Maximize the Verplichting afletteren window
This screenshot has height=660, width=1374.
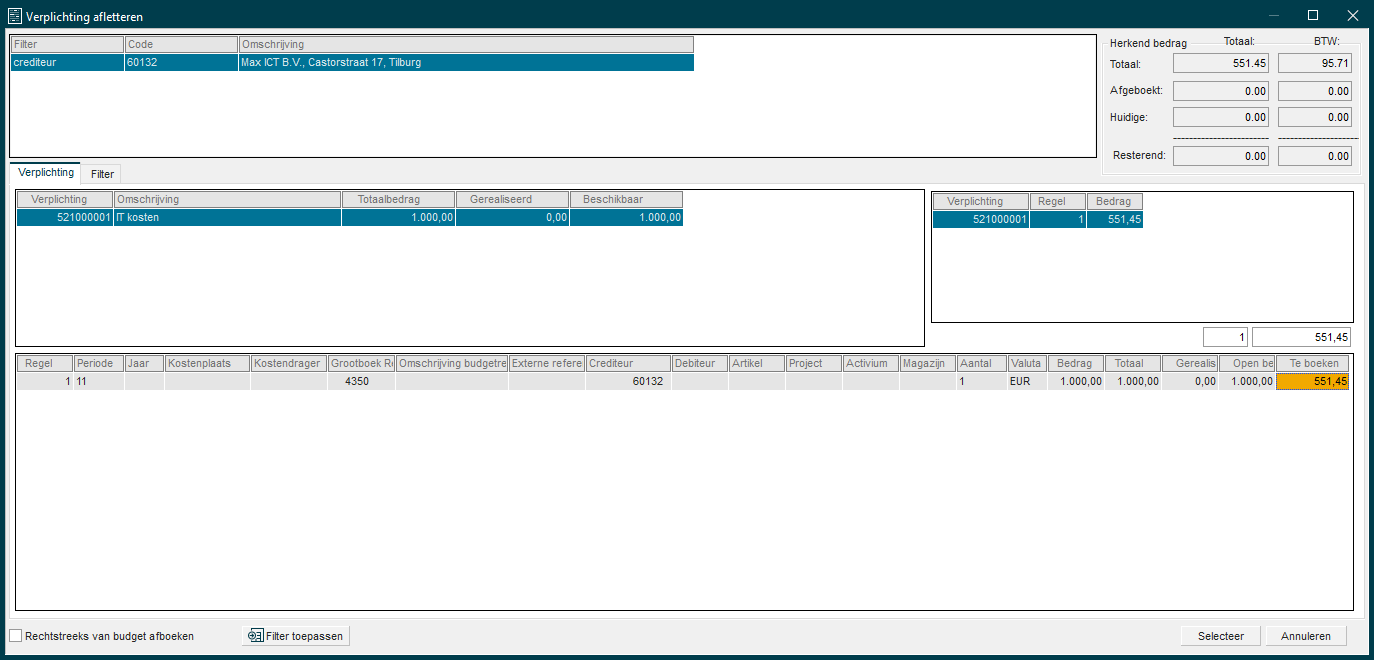point(1313,15)
